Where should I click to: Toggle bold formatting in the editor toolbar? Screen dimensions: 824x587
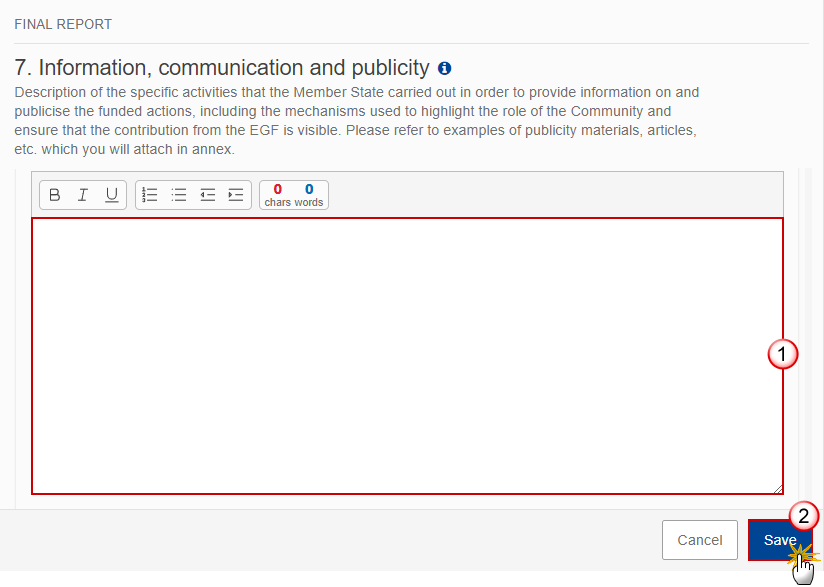coord(54,195)
